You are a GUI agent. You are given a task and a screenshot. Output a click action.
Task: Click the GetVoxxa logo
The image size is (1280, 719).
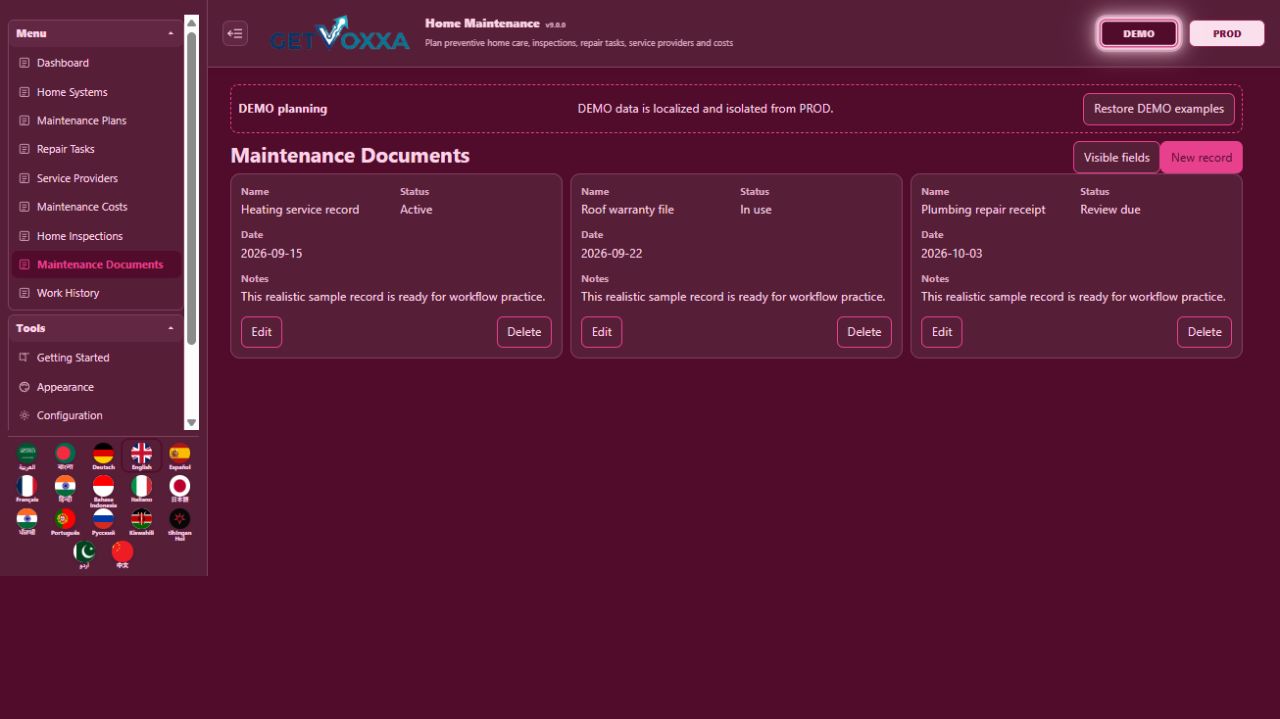340,34
